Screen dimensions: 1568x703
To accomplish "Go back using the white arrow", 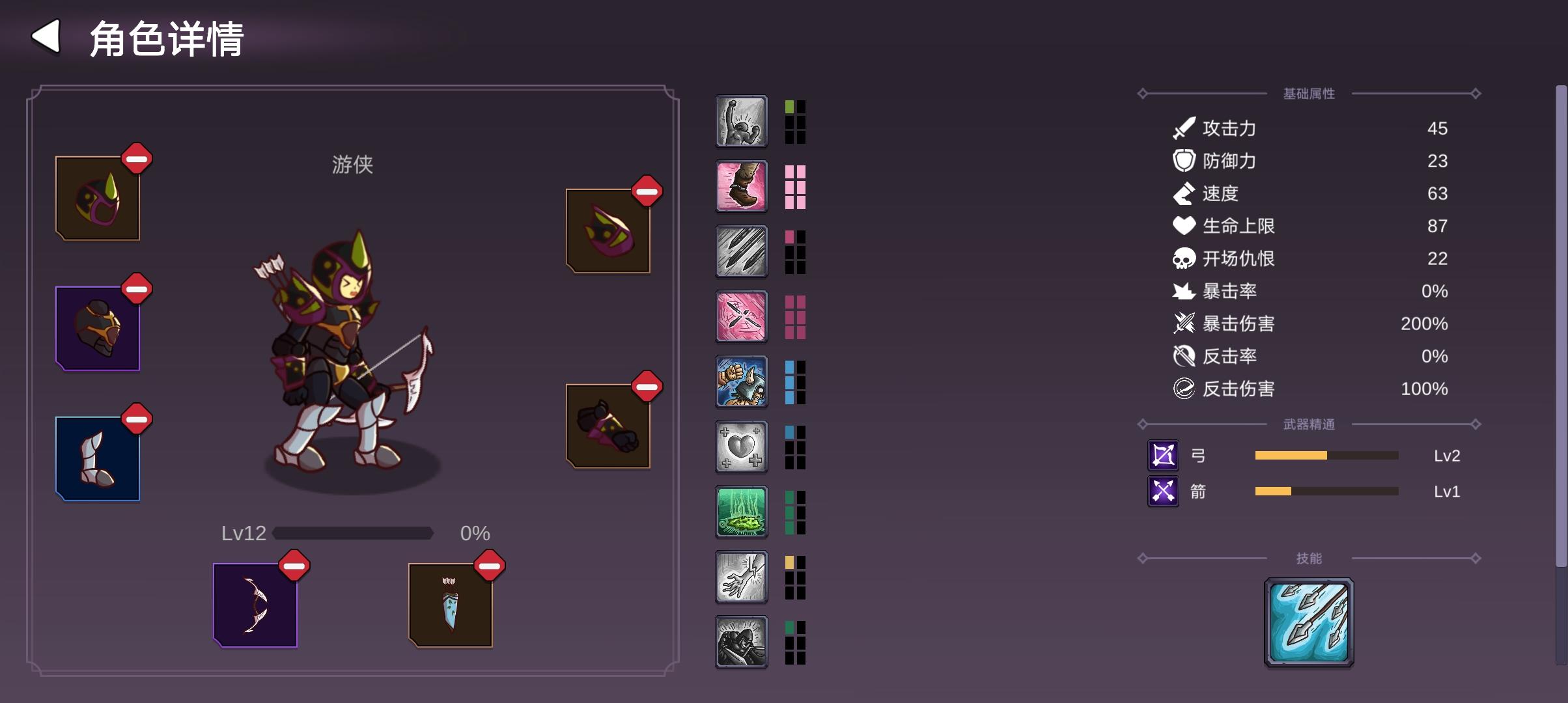I will click(46, 36).
